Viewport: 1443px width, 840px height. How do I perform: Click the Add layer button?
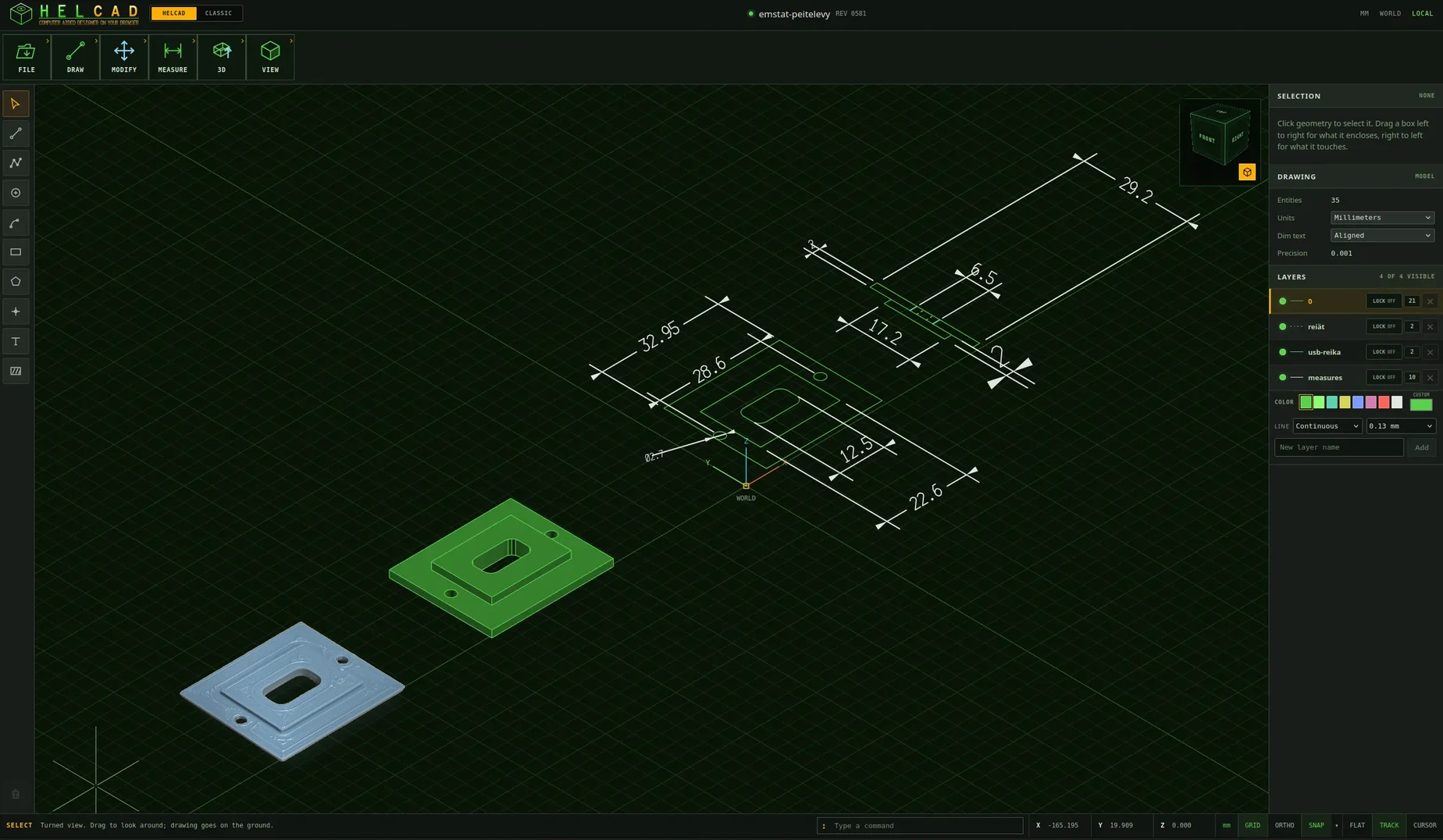pyautogui.click(x=1421, y=447)
